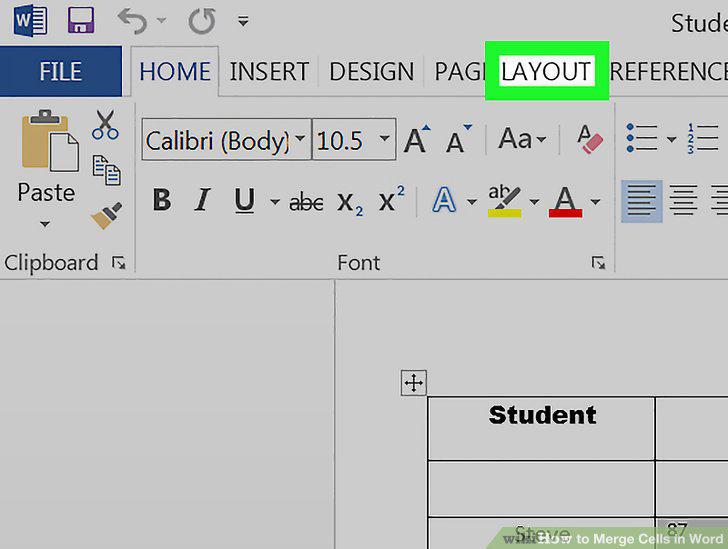
Task: Cut selection with the scissors icon
Action: pyautogui.click(x=105, y=124)
